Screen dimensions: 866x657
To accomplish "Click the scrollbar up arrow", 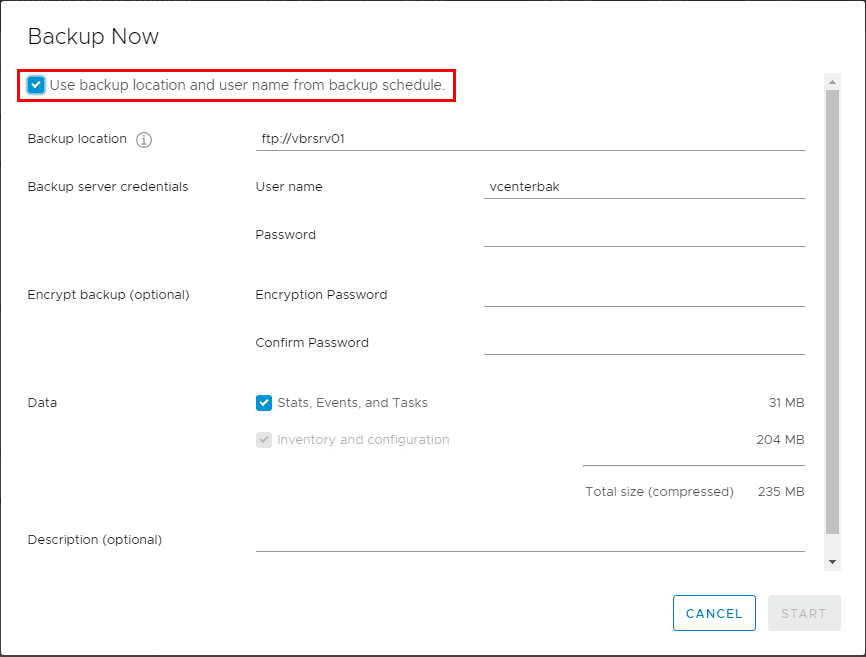I will (x=832, y=80).
